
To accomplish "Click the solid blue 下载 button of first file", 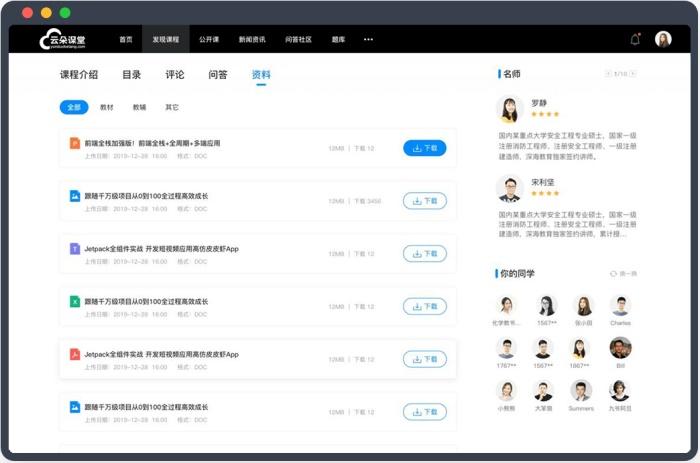I will click(x=425, y=148).
